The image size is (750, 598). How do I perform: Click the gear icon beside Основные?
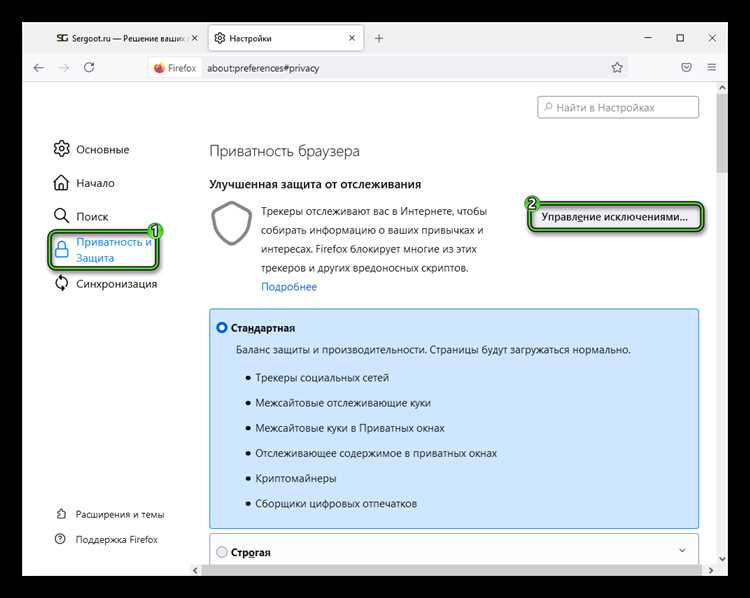(x=61, y=149)
